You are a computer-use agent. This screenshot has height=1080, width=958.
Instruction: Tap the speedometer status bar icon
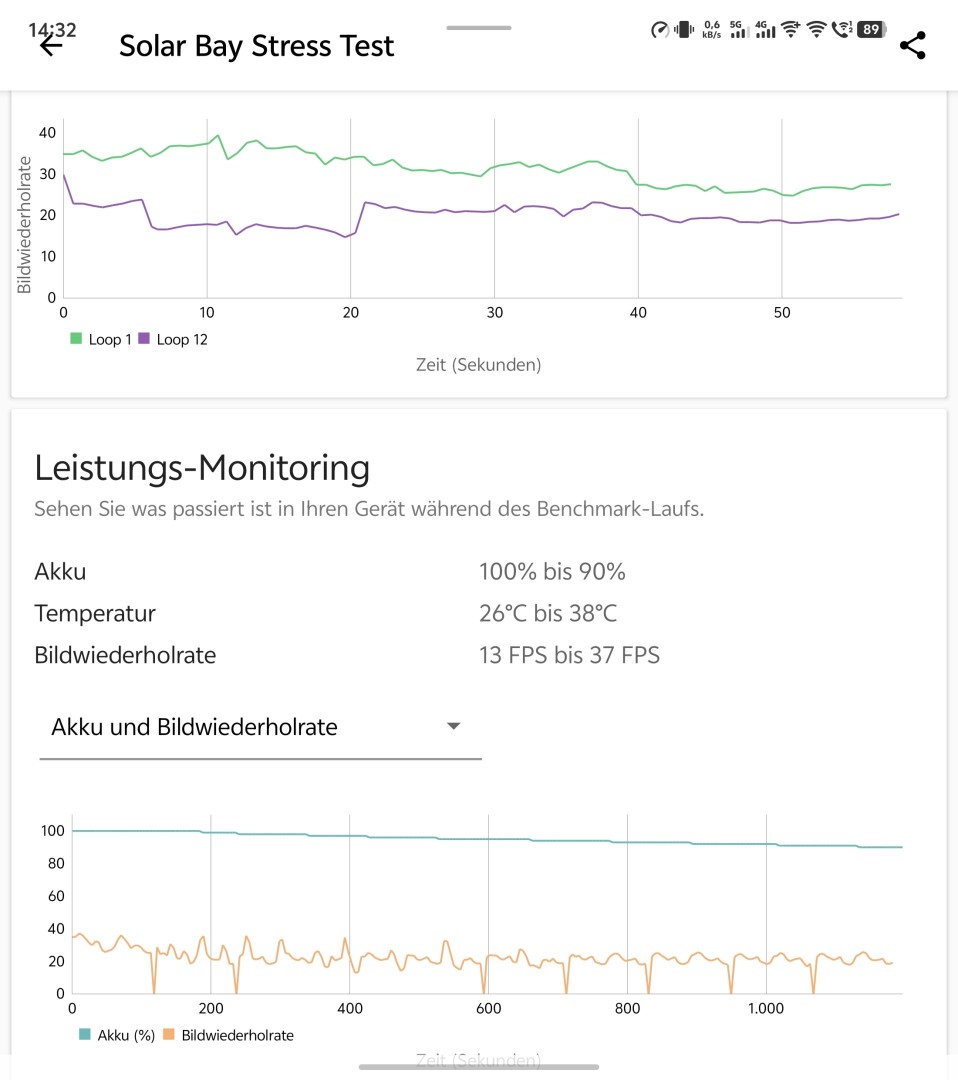659,30
